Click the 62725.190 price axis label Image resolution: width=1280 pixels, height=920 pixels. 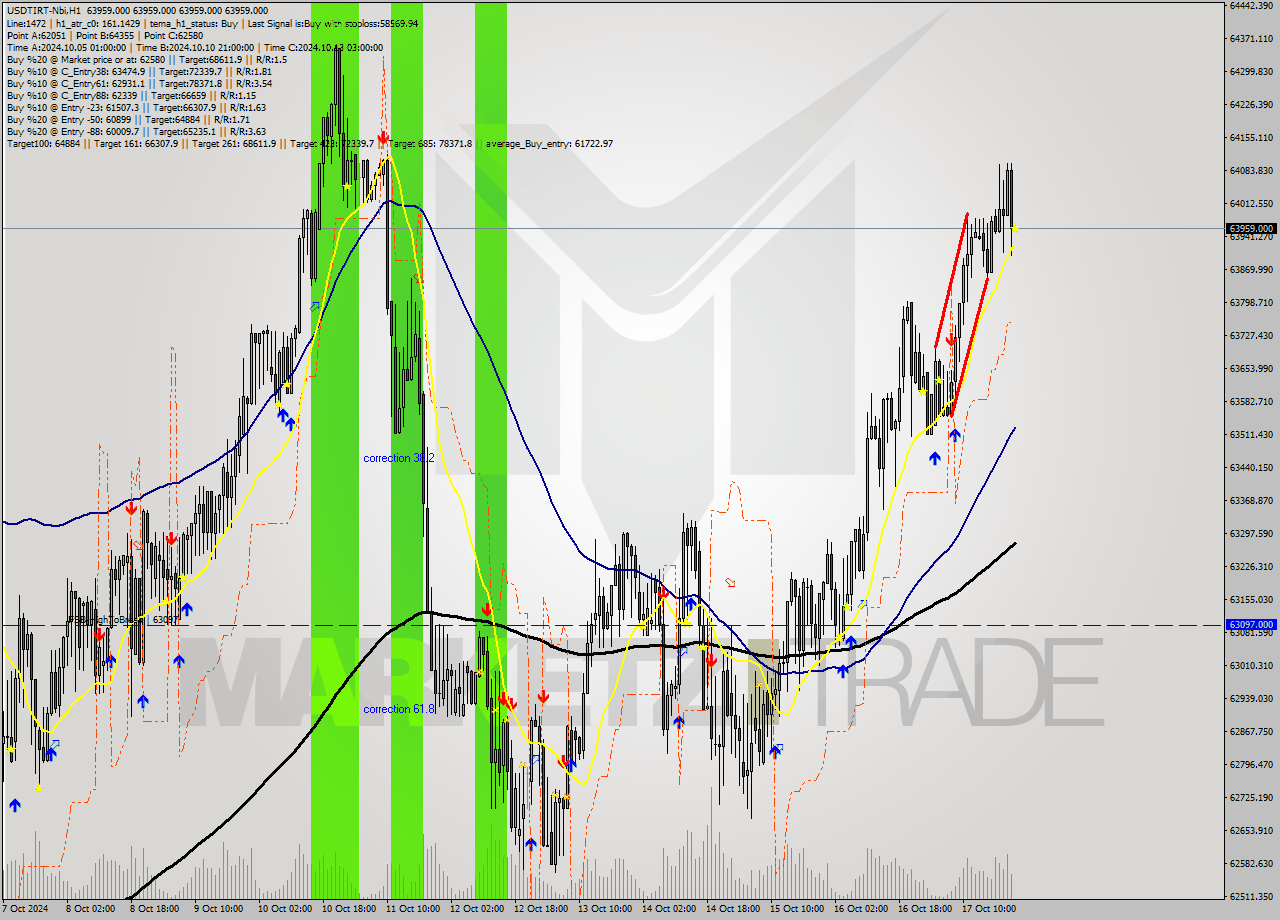1251,798
